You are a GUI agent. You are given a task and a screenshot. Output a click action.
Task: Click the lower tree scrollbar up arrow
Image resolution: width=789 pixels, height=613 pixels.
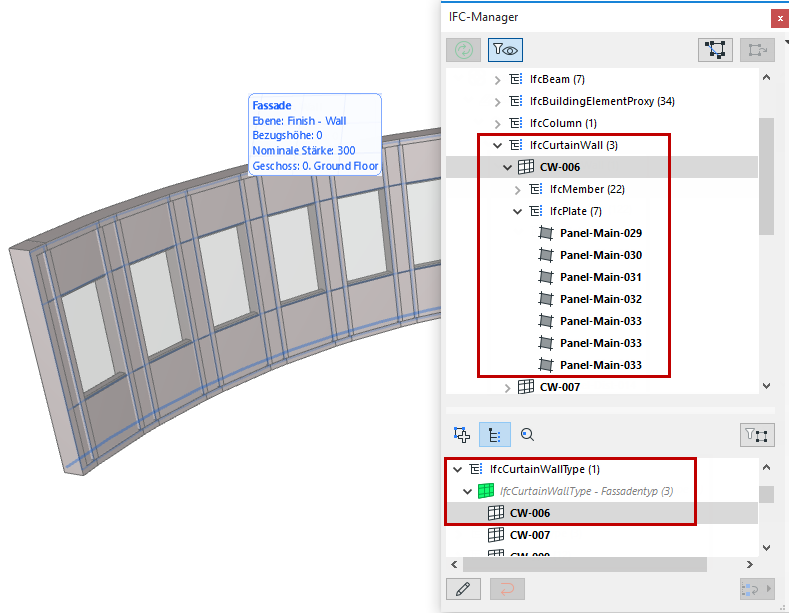(x=766, y=468)
